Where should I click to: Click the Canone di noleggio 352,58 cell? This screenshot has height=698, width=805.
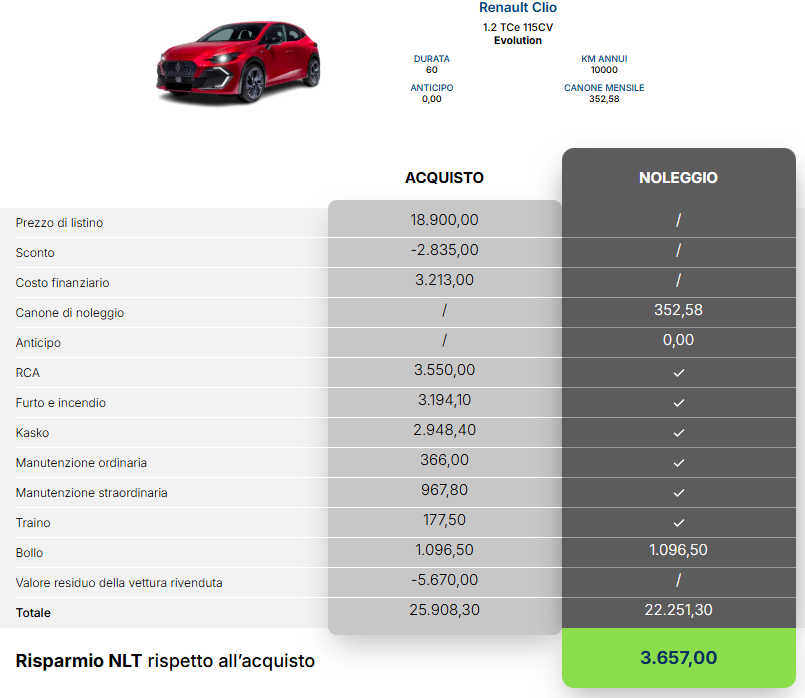[678, 310]
